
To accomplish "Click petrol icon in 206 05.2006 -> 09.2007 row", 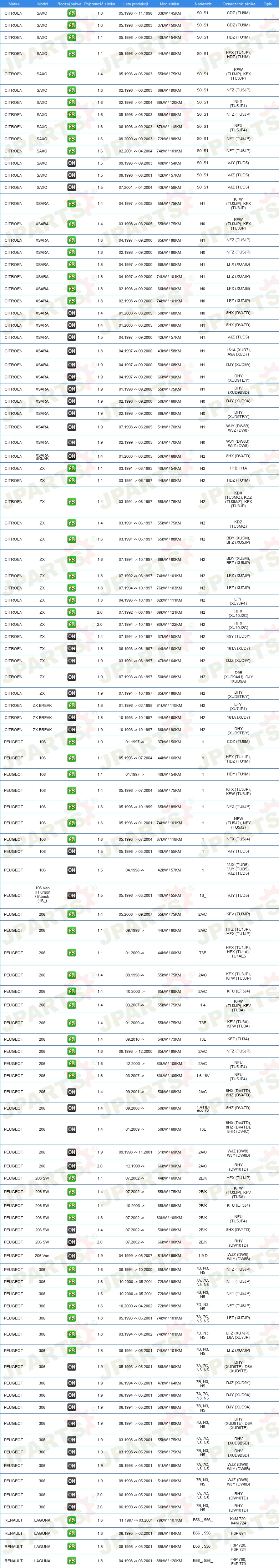I will tap(72, 914).
